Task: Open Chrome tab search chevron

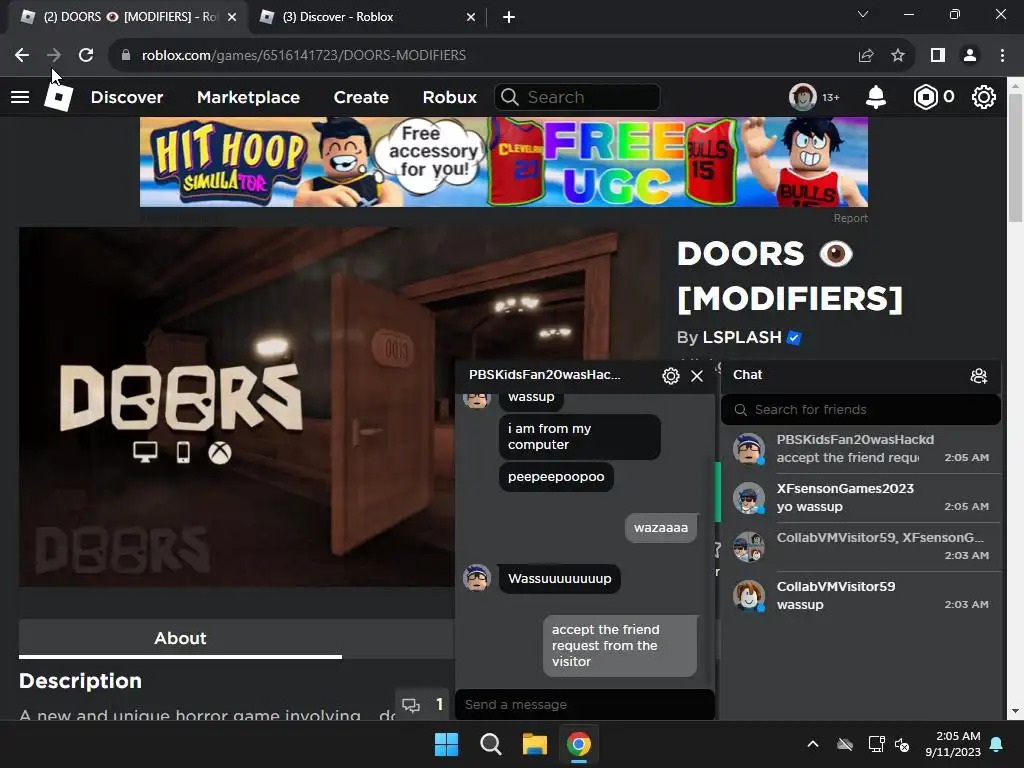Action: pos(863,14)
